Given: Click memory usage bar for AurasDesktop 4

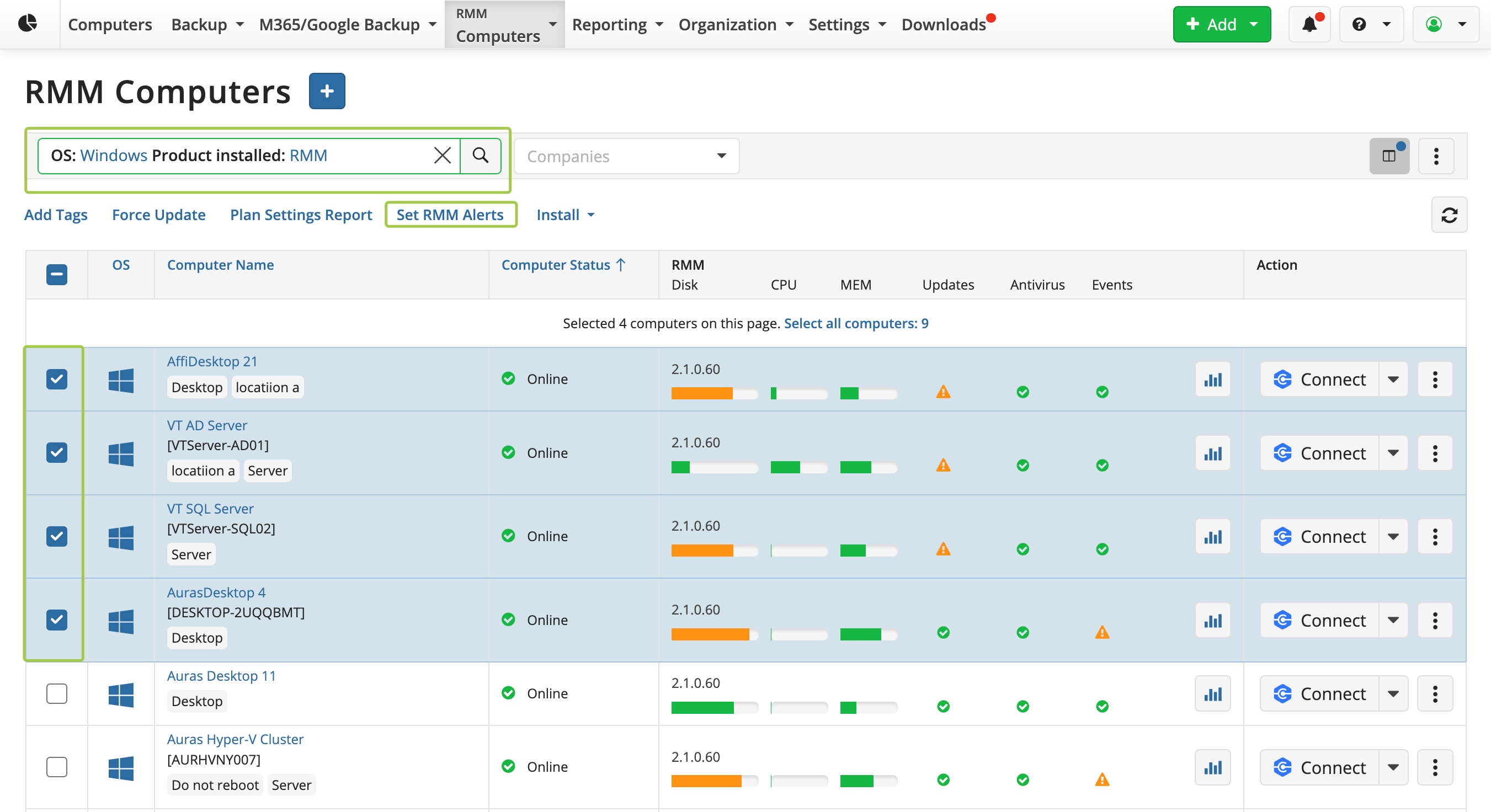Looking at the screenshot, I should tap(869, 634).
